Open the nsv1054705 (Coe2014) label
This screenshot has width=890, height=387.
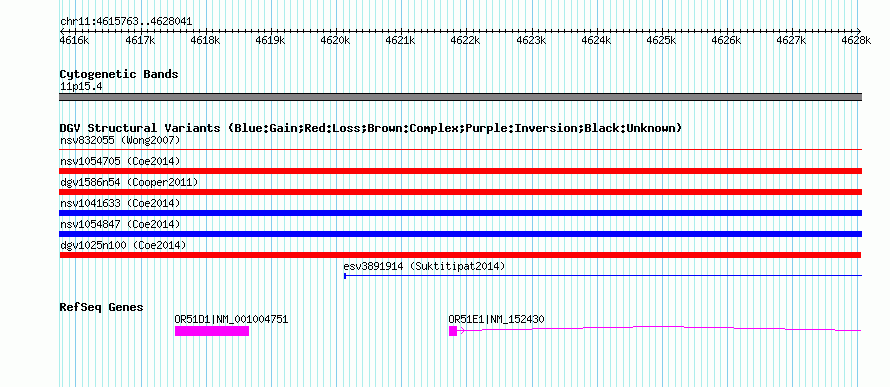pyautogui.click(x=120, y=161)
